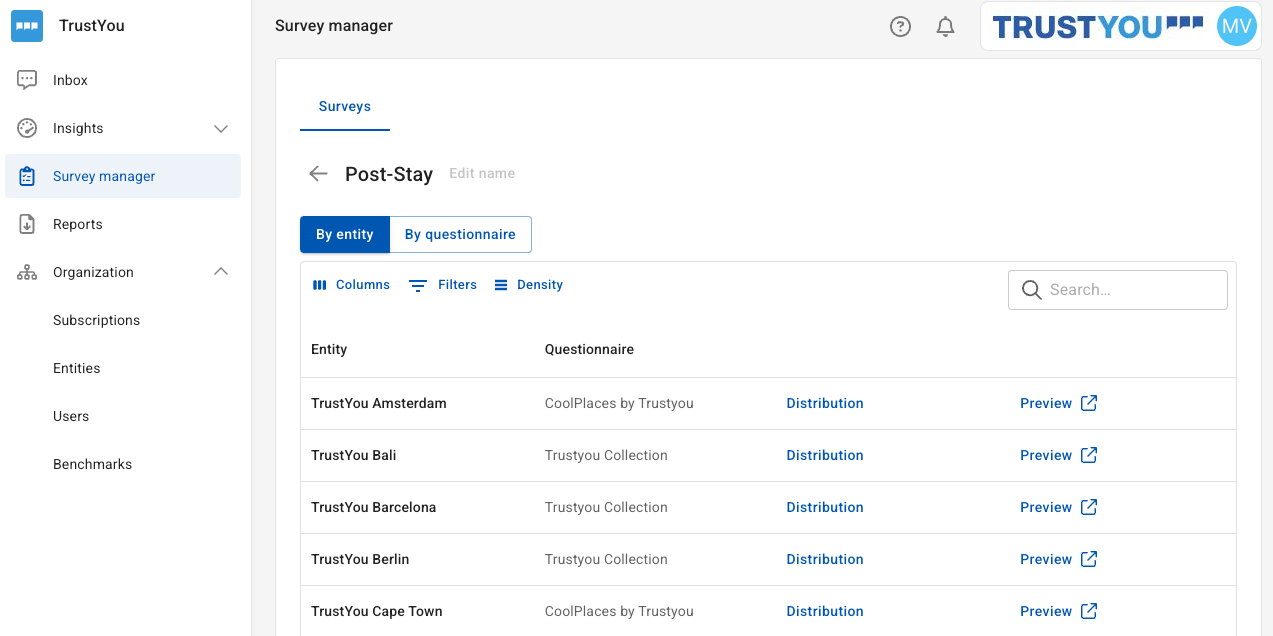Open Distribution for TrustYou Bali
The width and height of the screenshot is (1273, 636).
(x=825, y=455)
